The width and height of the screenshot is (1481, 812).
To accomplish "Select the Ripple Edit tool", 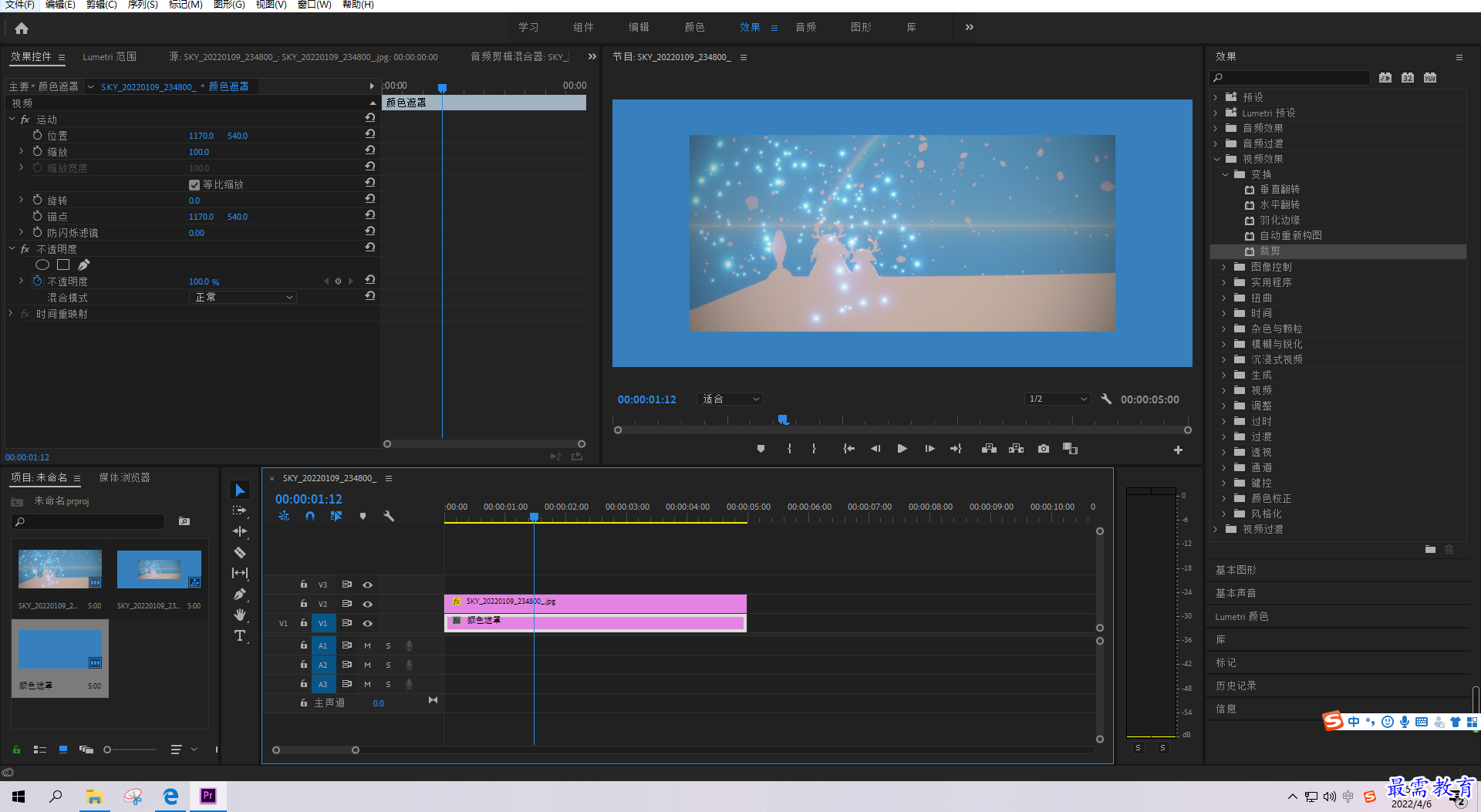I will coord(240,531).
